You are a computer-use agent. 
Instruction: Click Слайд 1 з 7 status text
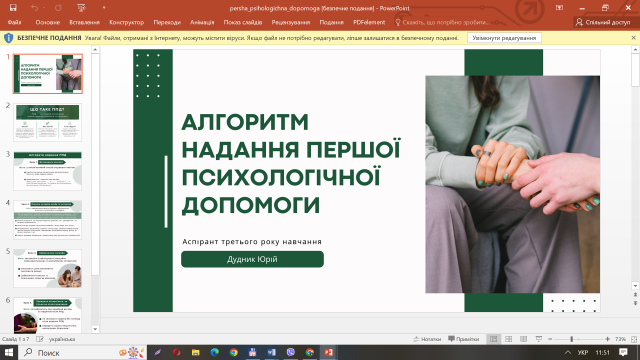(x=16, y=339)
